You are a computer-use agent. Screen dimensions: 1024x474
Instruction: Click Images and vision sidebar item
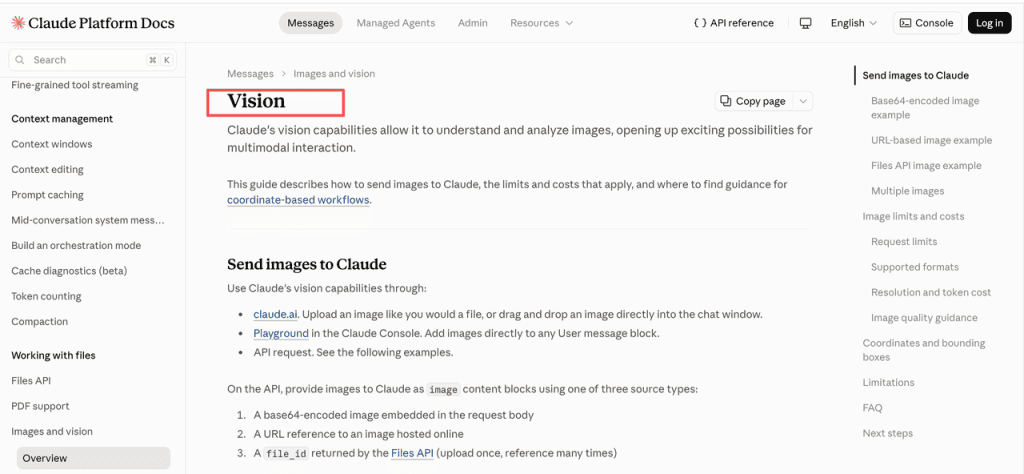52,432
